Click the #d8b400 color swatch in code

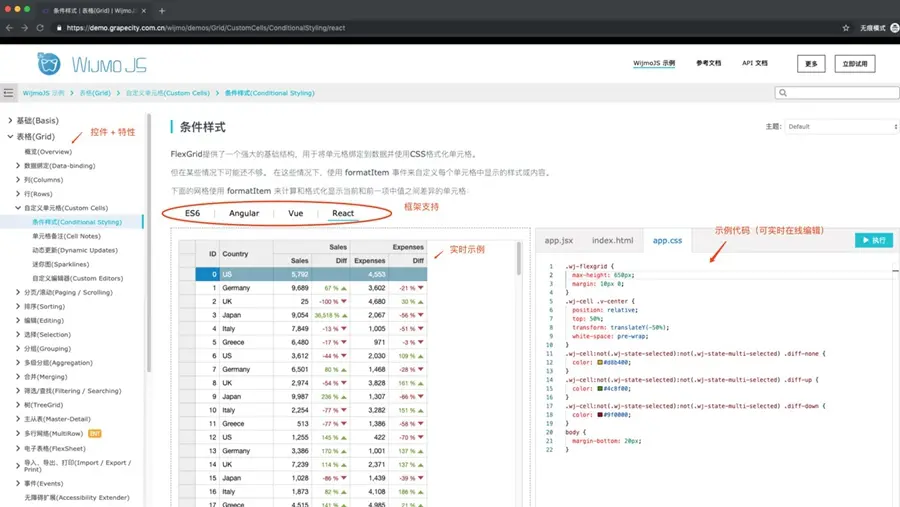(600, 362)
